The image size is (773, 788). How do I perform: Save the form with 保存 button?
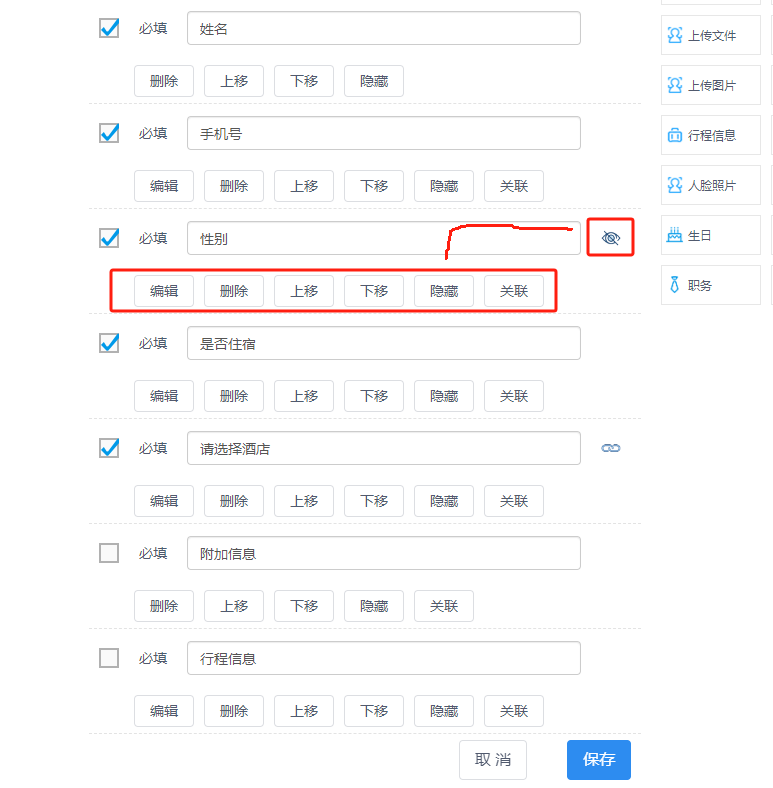tap(599, 760)
